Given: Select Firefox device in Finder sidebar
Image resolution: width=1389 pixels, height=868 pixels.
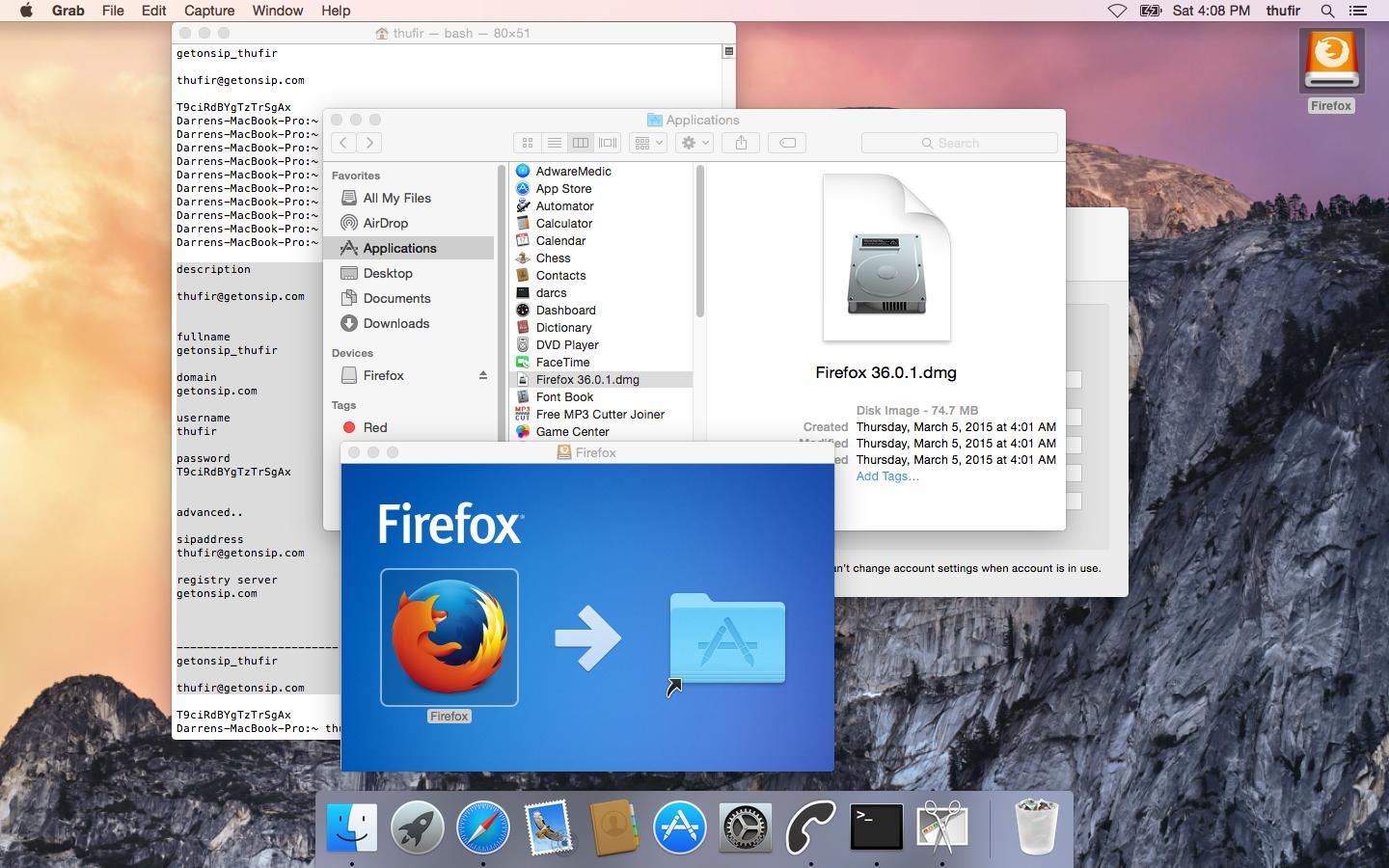Looking at the screenshot, I should pyautogui.click(x=383, y=375).
